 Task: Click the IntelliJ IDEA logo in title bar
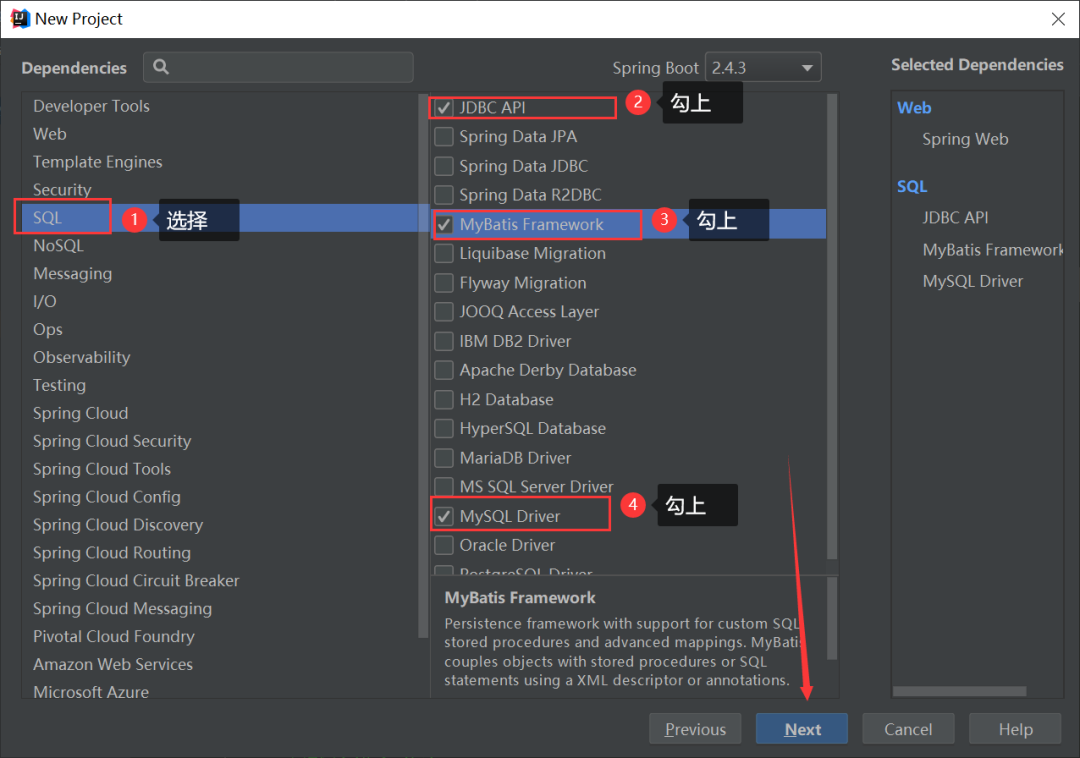pyautogui.click(x=20, y=19)
